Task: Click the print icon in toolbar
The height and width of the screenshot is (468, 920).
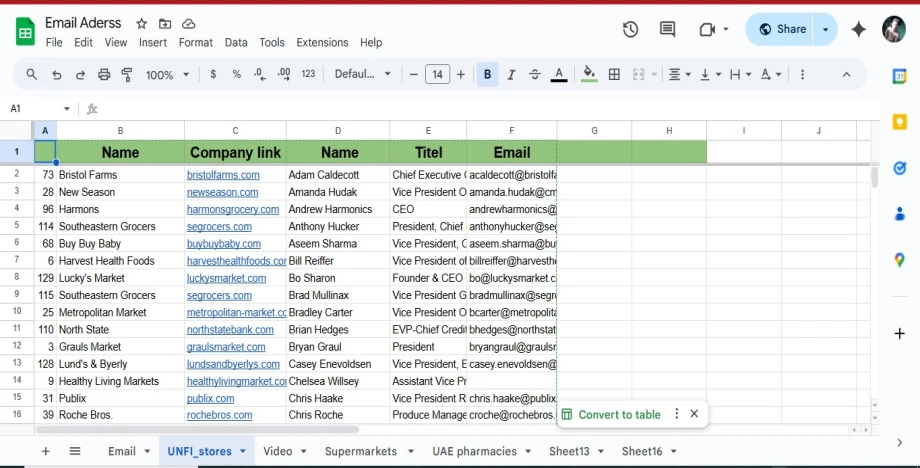Action: (x=104, y=74)
